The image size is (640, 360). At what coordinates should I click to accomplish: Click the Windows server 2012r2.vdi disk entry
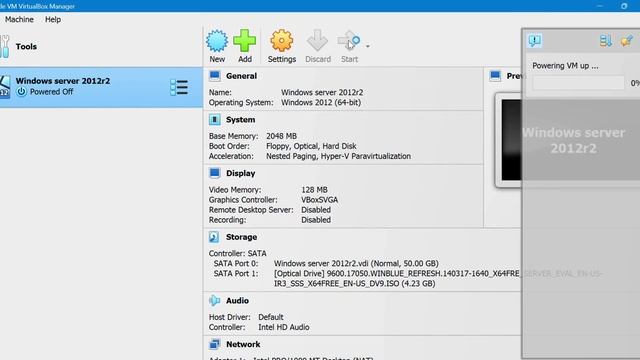tap(356, 264)
